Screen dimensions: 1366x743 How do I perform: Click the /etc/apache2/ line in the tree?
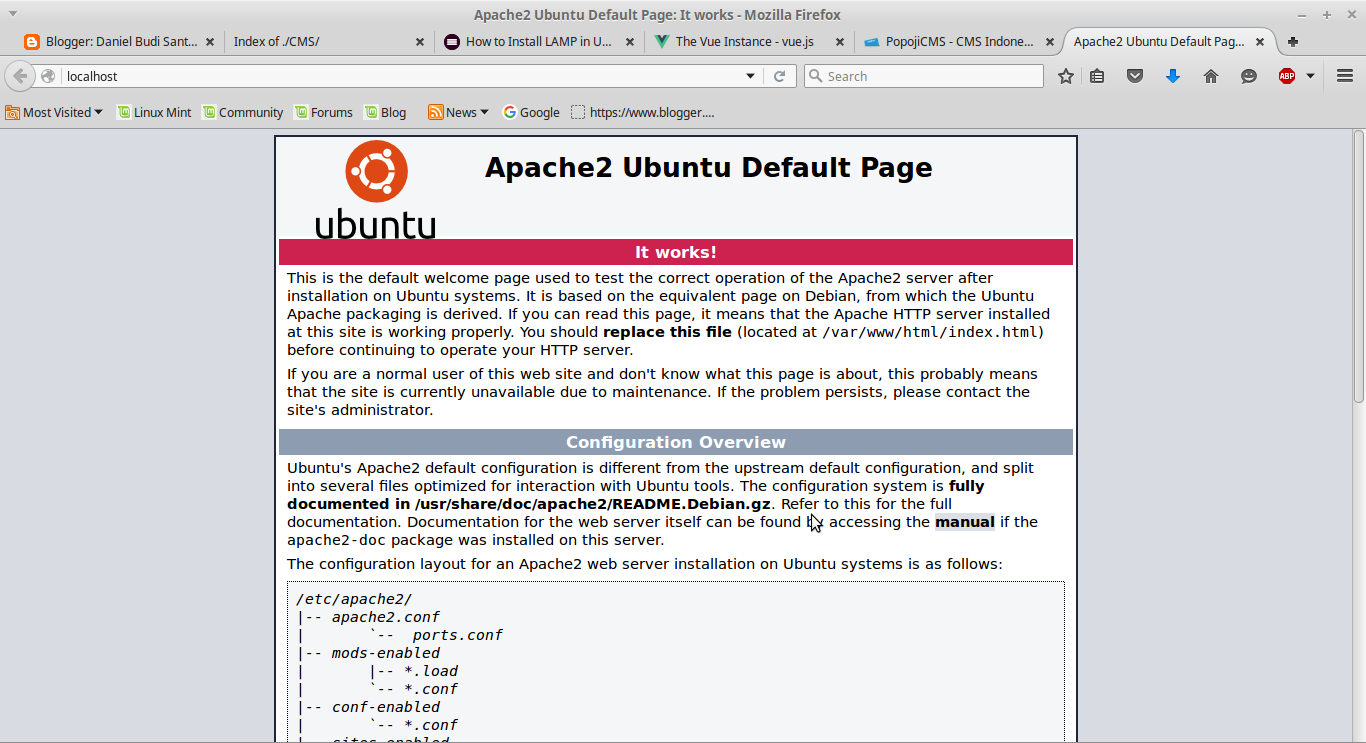pos(354,599)
